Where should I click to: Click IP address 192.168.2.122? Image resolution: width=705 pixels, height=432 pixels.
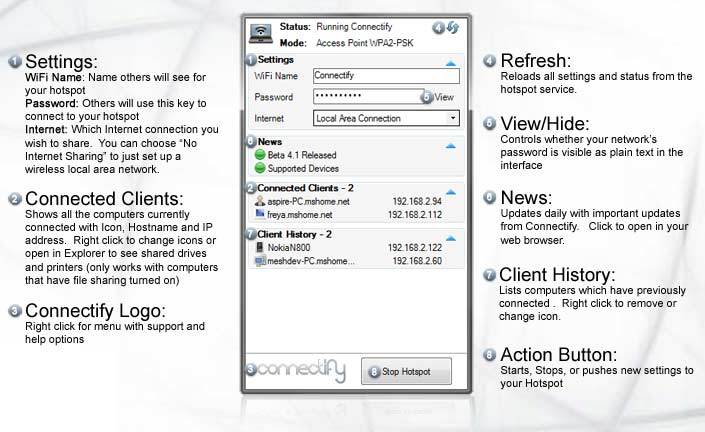point(415,248)
